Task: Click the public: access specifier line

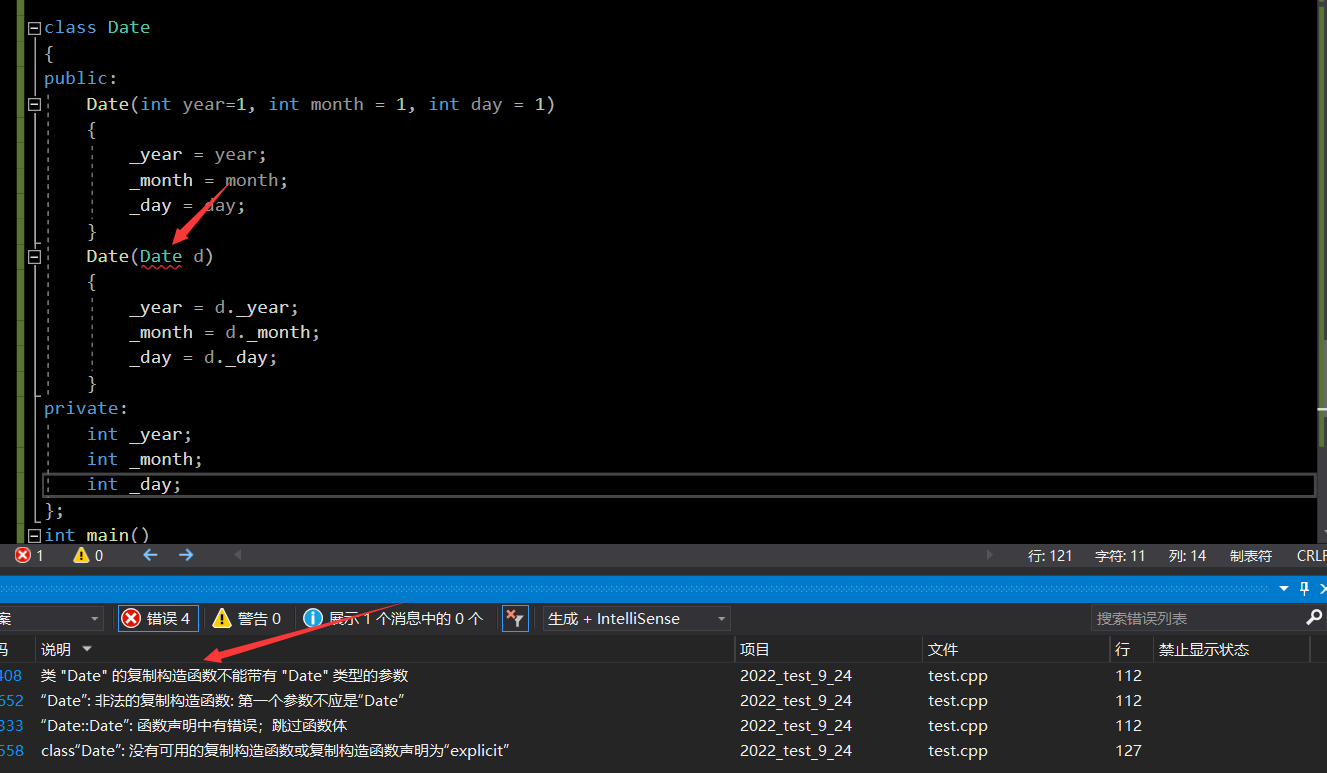Action: tap(81, 79)
